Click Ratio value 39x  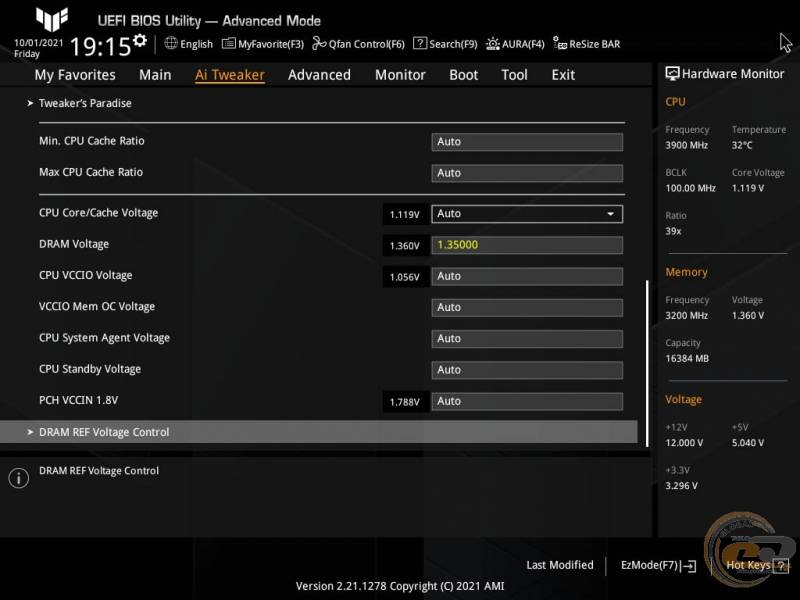click(x=673, y=231)
